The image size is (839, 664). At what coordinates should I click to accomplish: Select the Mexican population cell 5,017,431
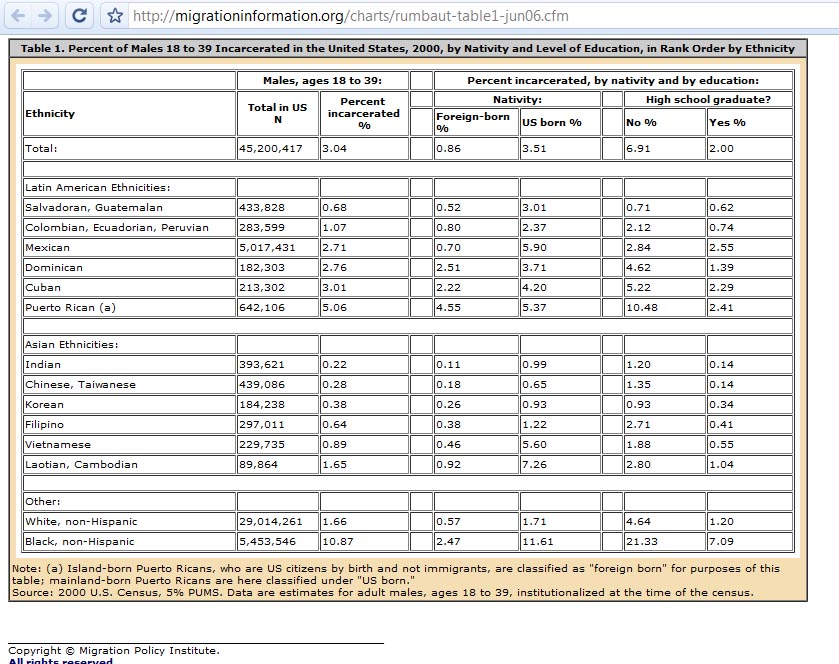(267, 248)
